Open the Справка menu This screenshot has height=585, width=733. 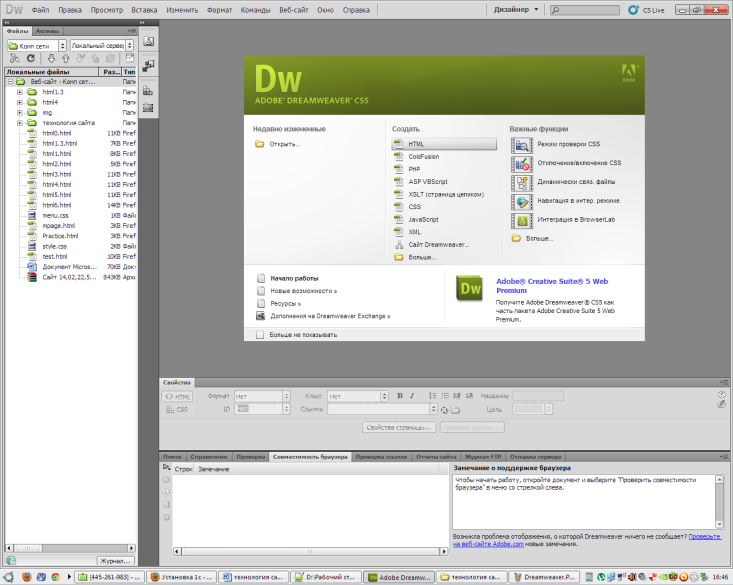pos(356,10)
